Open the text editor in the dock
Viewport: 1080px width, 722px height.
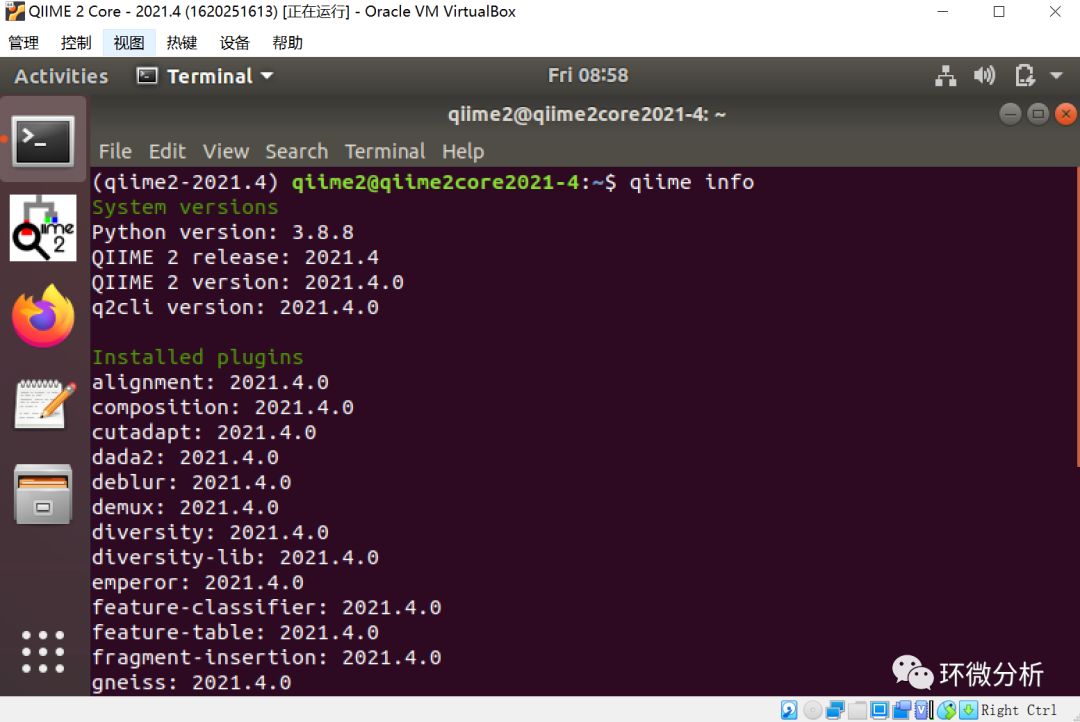pos(43,404)
